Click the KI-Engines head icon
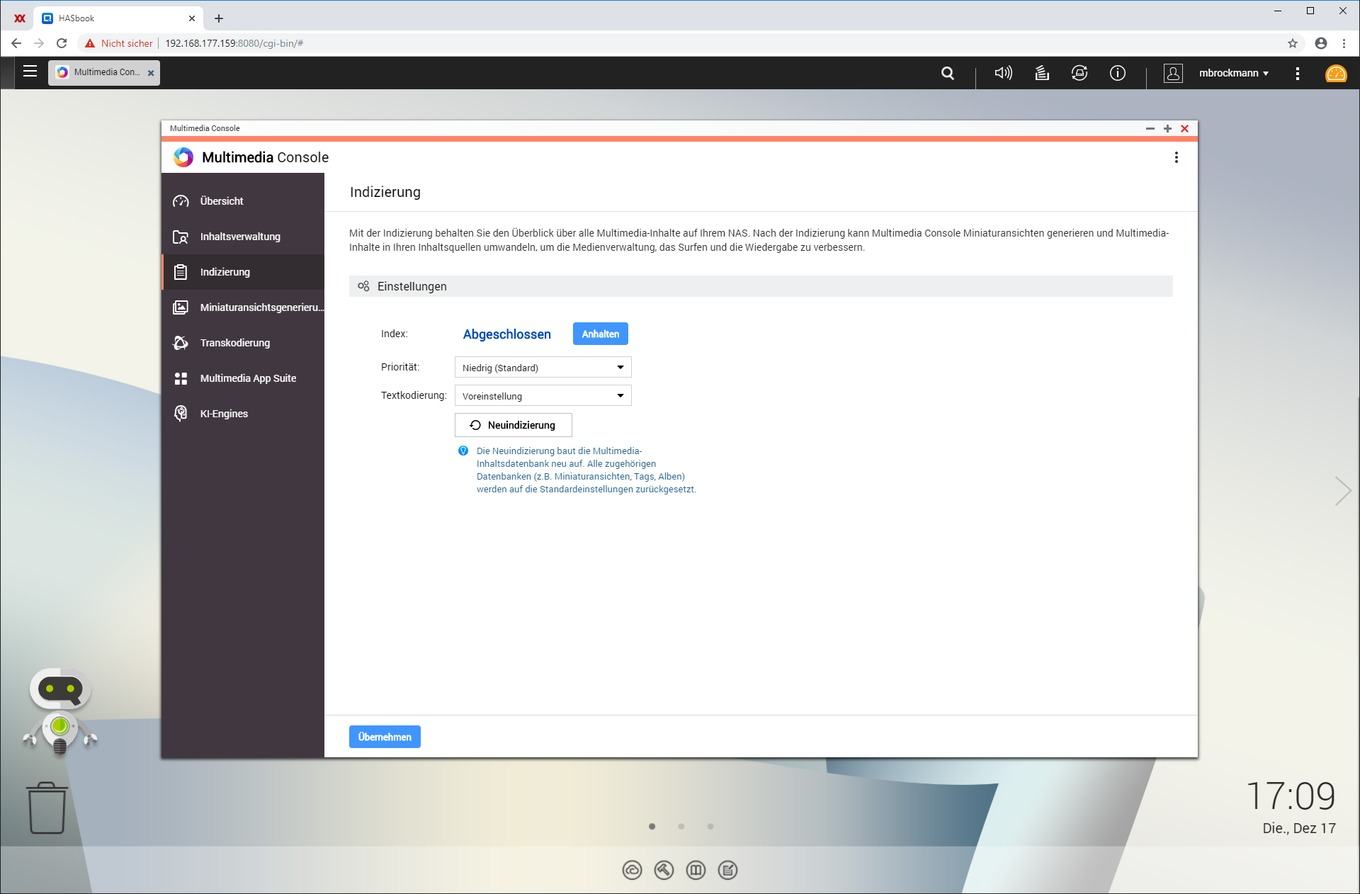This screenshot has height=894, width=1360. [x=181, y=414]
